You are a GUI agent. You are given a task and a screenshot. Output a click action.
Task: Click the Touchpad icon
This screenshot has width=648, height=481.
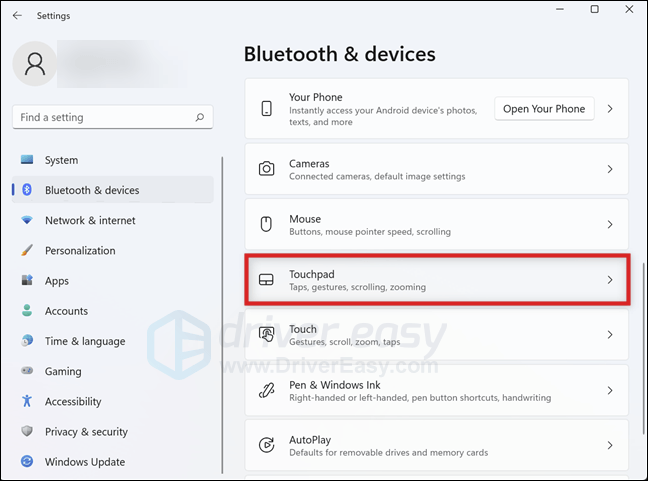[266, 280]
